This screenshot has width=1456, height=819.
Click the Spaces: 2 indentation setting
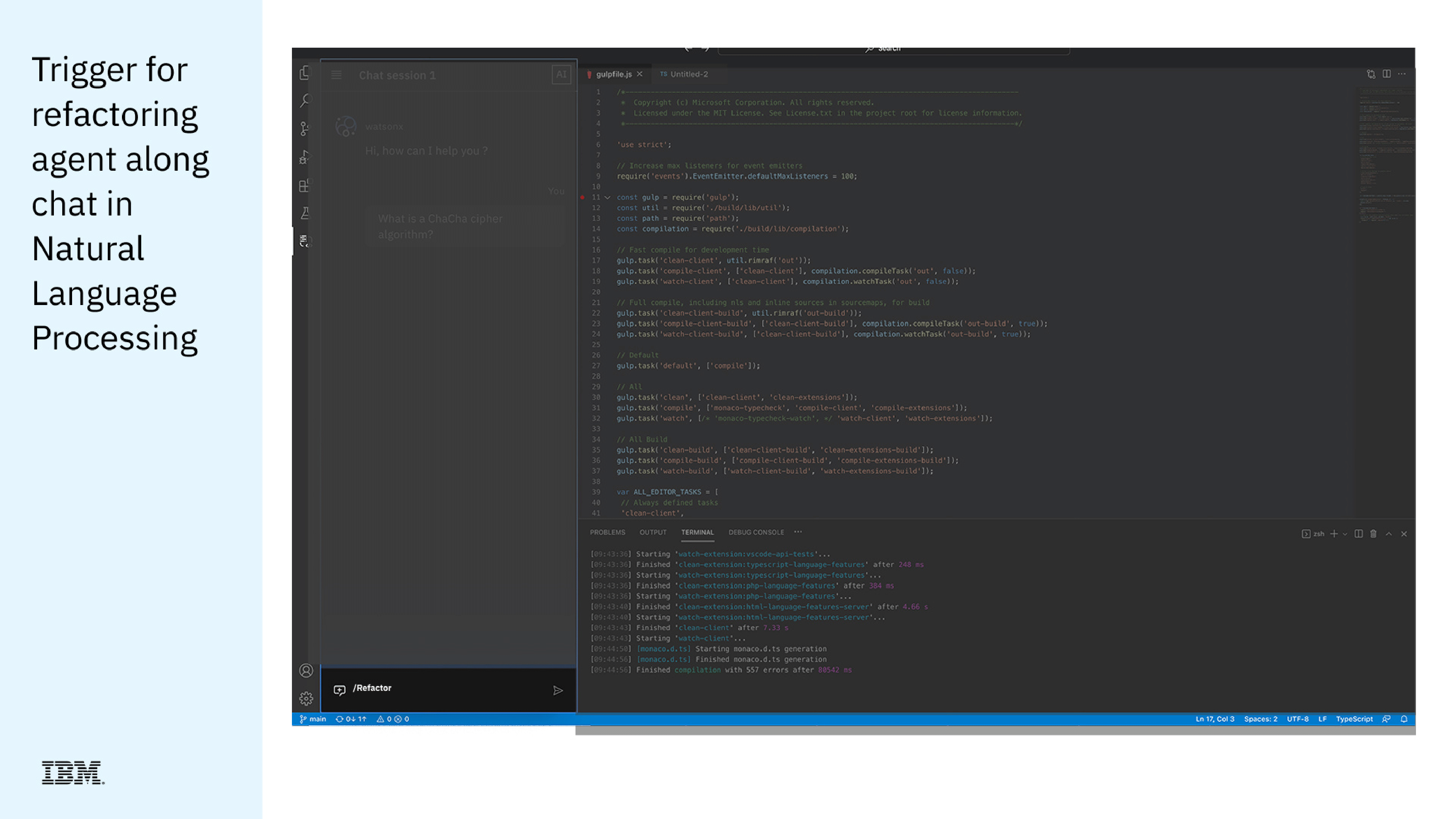point(1261,719)
